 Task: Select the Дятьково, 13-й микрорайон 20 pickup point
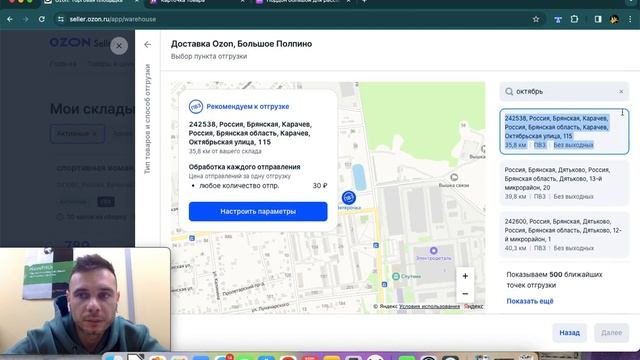pos(564,183)
